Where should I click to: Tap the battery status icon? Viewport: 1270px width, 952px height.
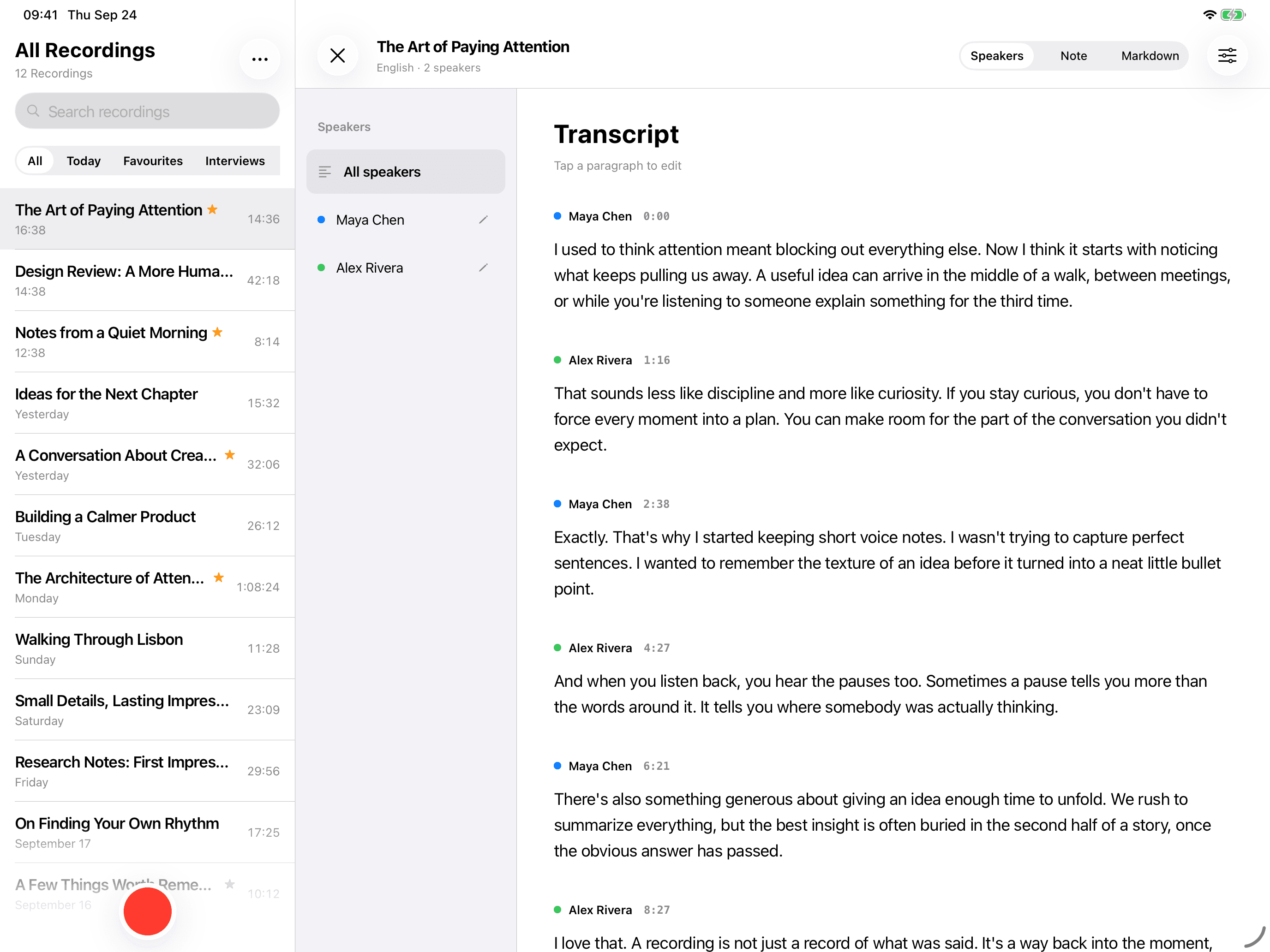1233,15
